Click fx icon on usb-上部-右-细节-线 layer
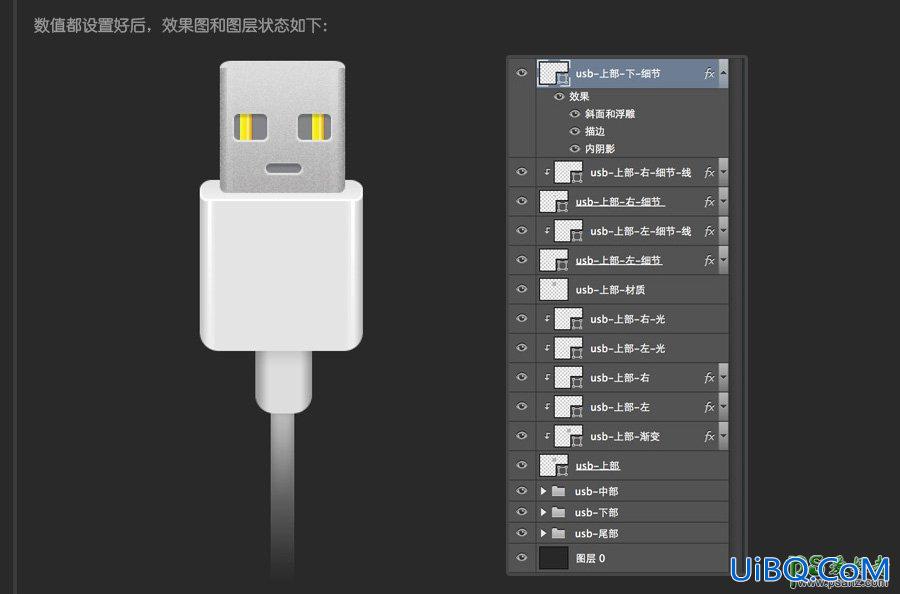 [709, 173]
